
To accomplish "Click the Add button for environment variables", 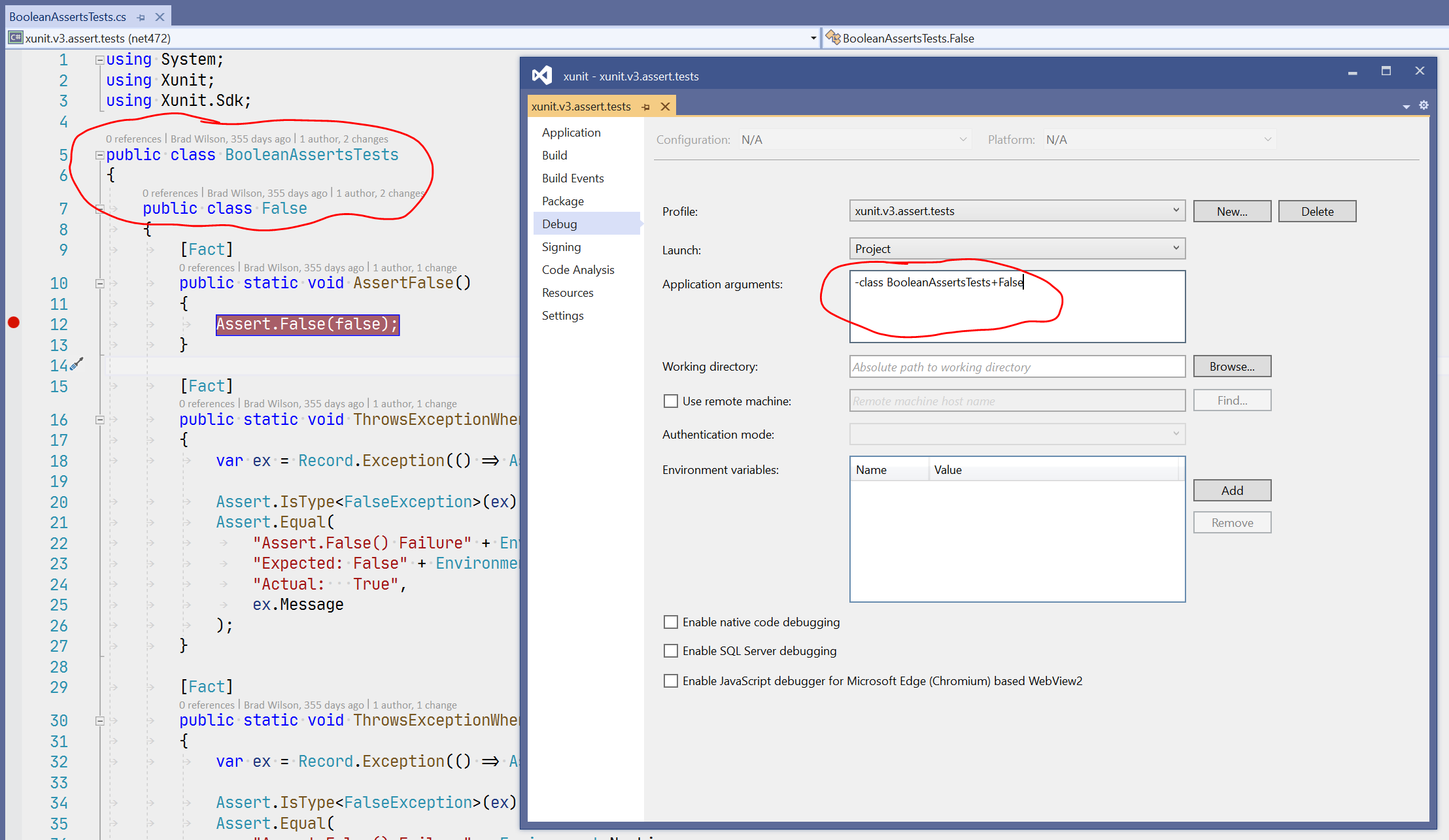I will (1232, 490).
